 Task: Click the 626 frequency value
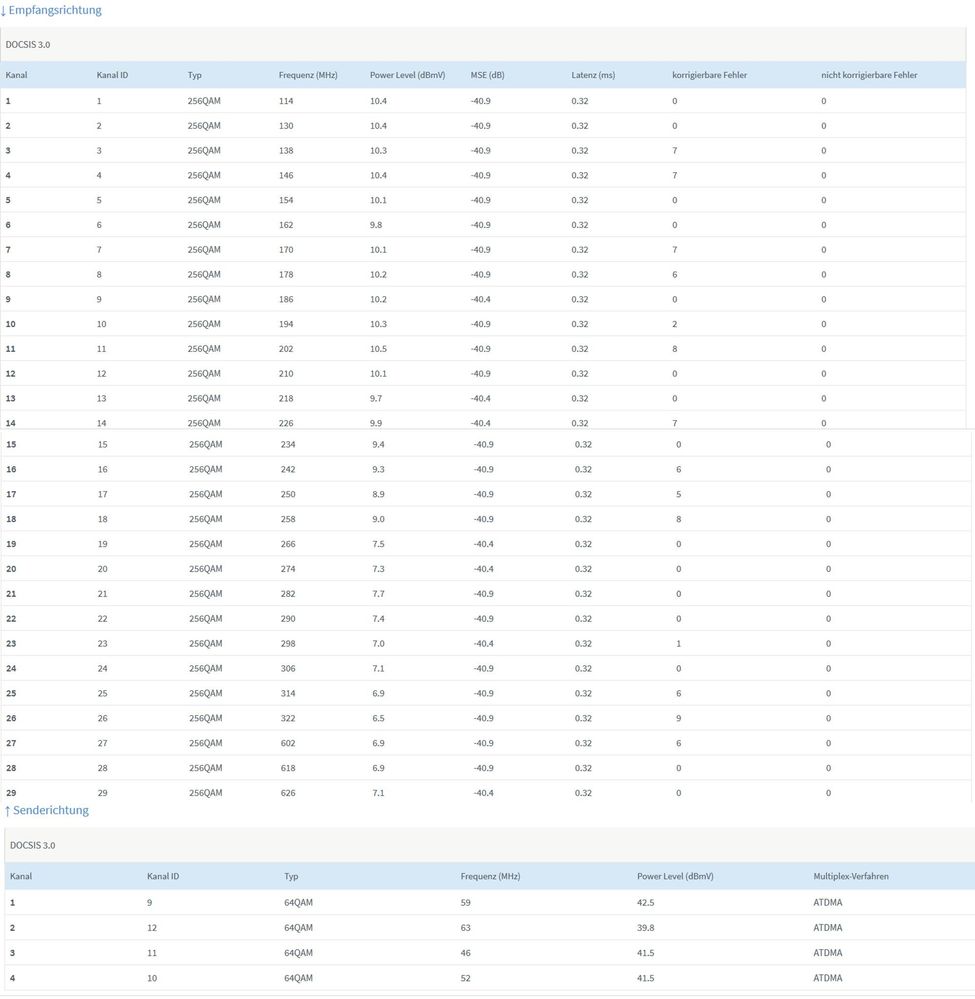288,793
